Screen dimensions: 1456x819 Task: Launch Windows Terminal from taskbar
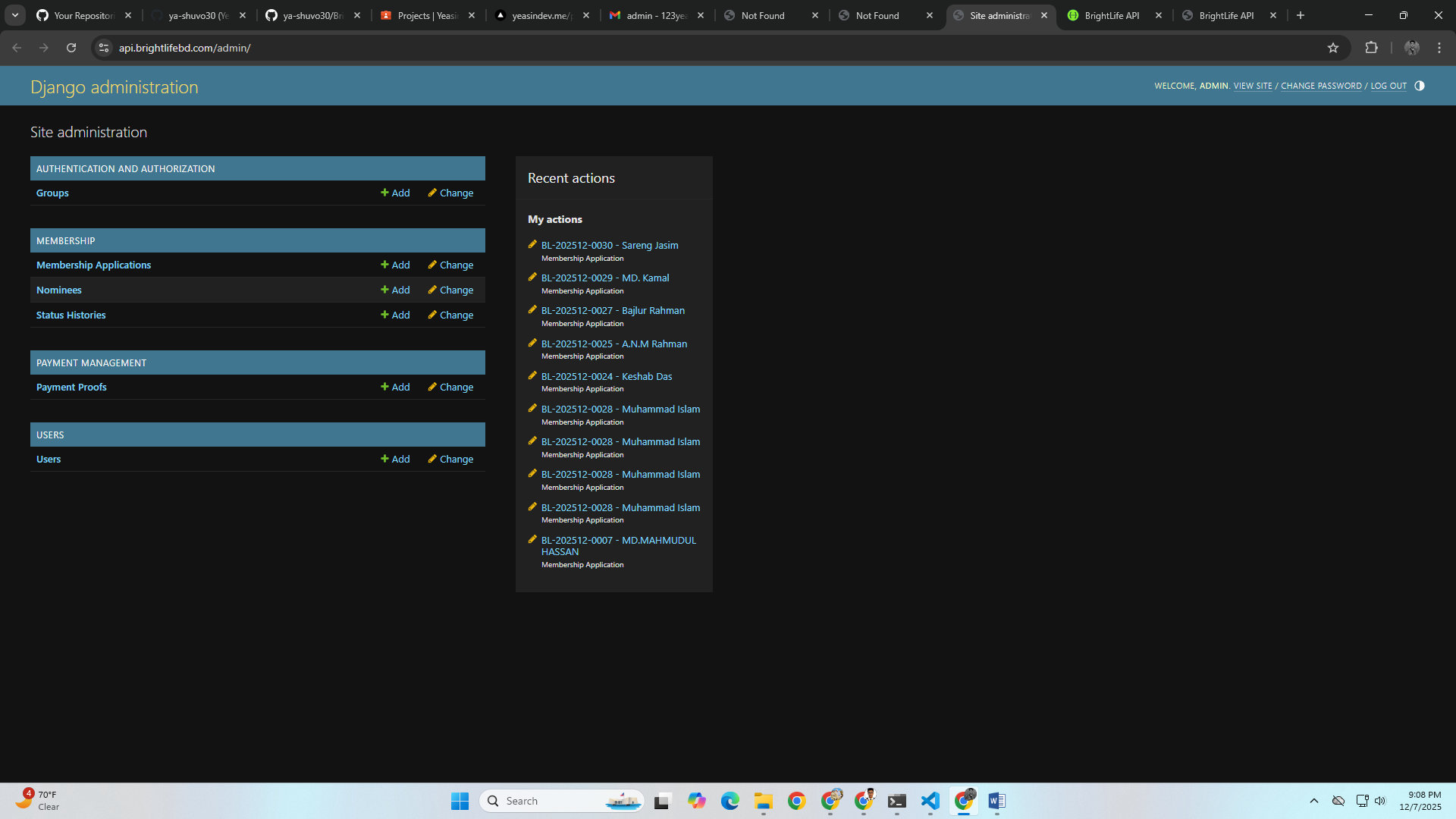(x=897, y=801)
